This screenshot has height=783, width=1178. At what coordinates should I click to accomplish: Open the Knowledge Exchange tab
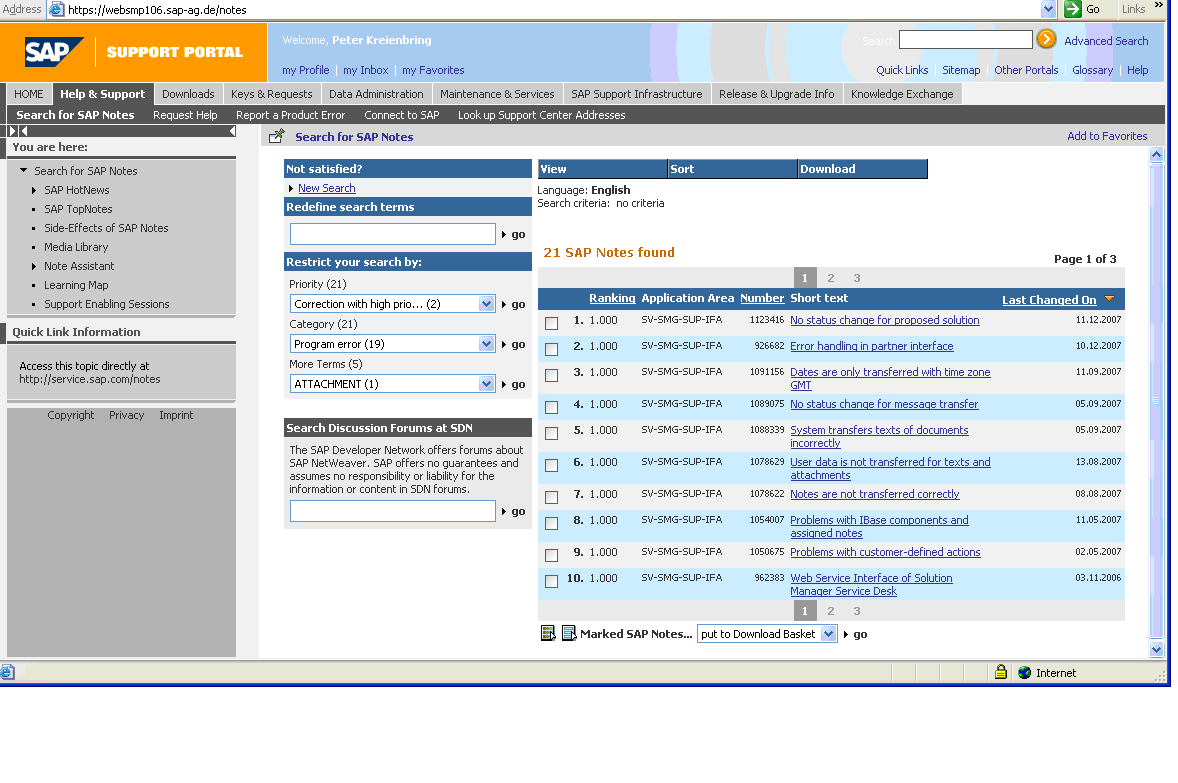coord(902,94)
